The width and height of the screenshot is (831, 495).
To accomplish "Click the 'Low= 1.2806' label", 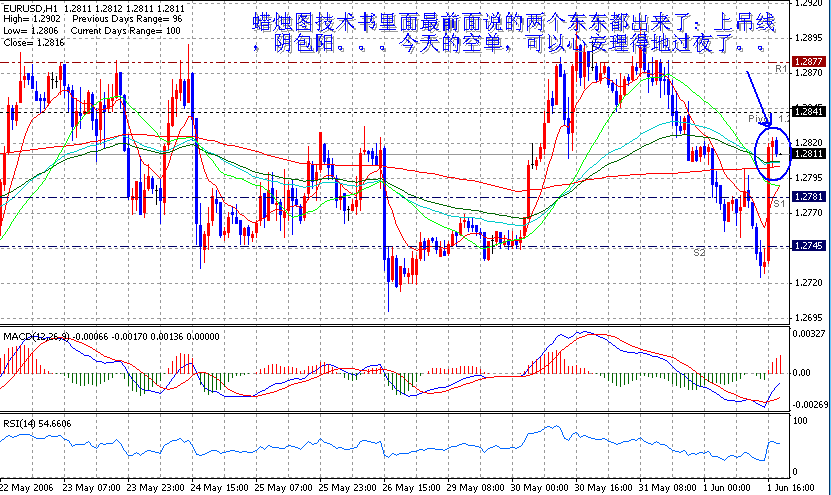I will pos(31,31).
